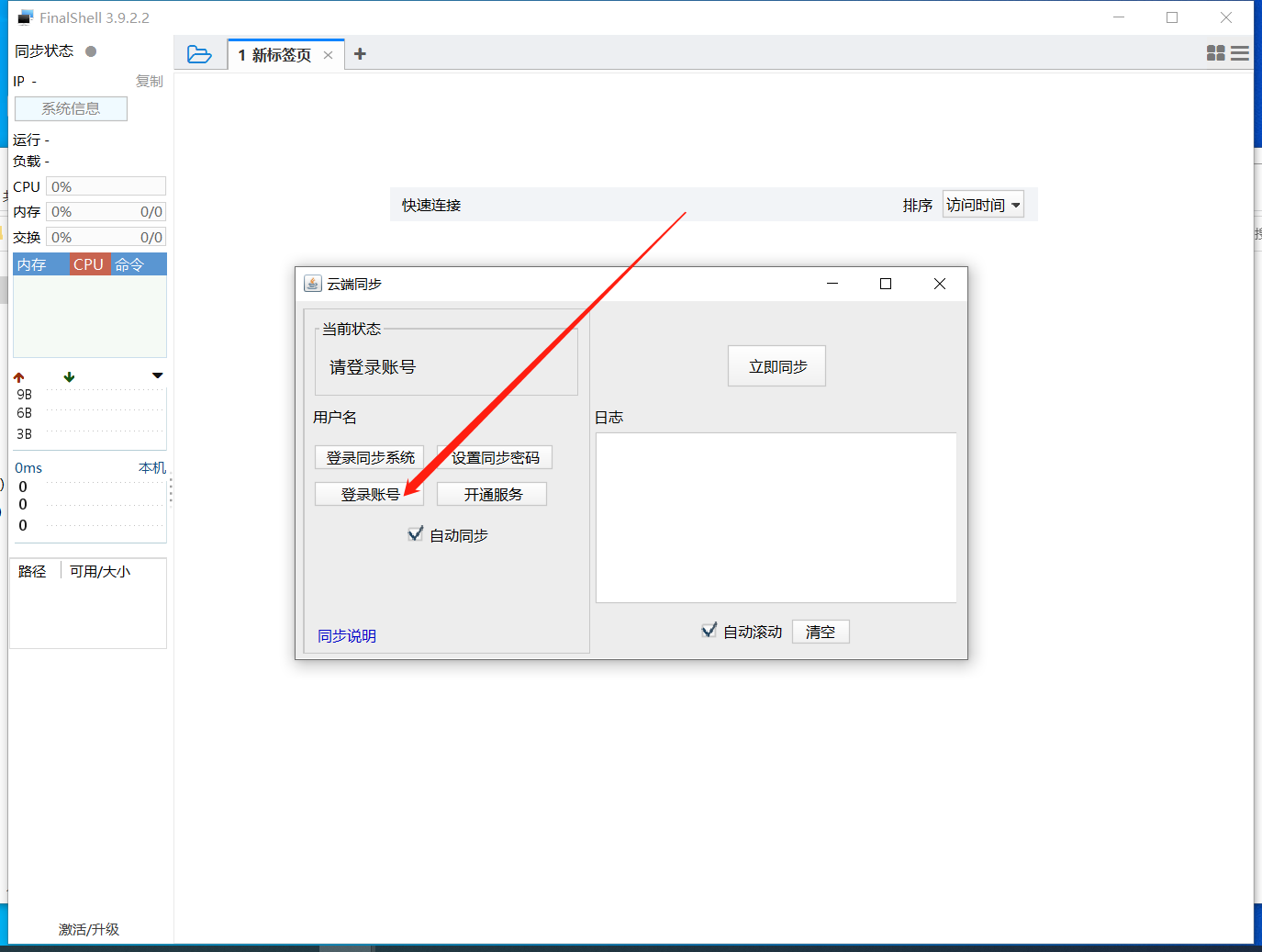This screenshot has height=952, width=1262.
Task: Open the 访问时间 sort dropdown
Action: [983, 205]
